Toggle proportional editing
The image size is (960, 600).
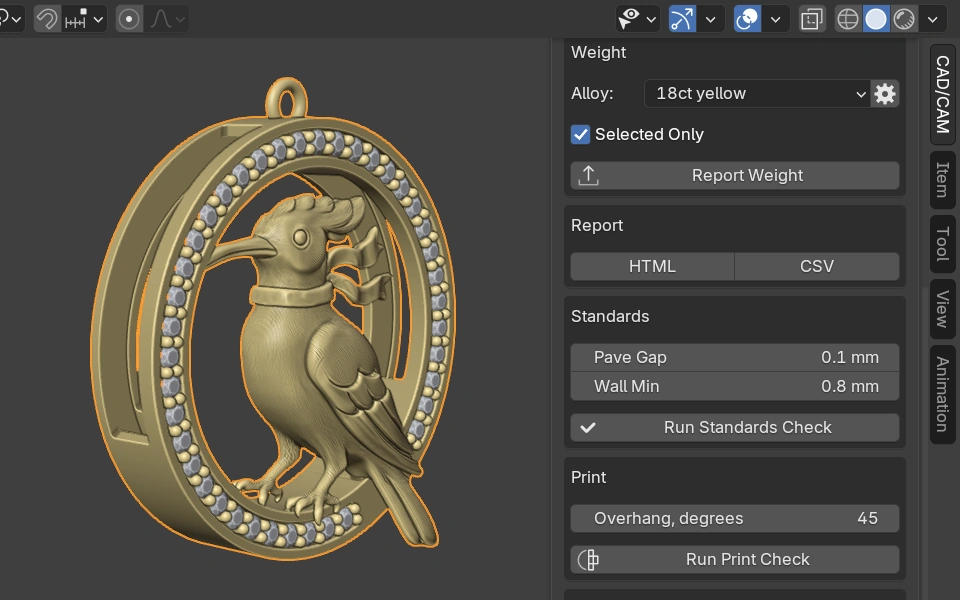coord(129,19)
